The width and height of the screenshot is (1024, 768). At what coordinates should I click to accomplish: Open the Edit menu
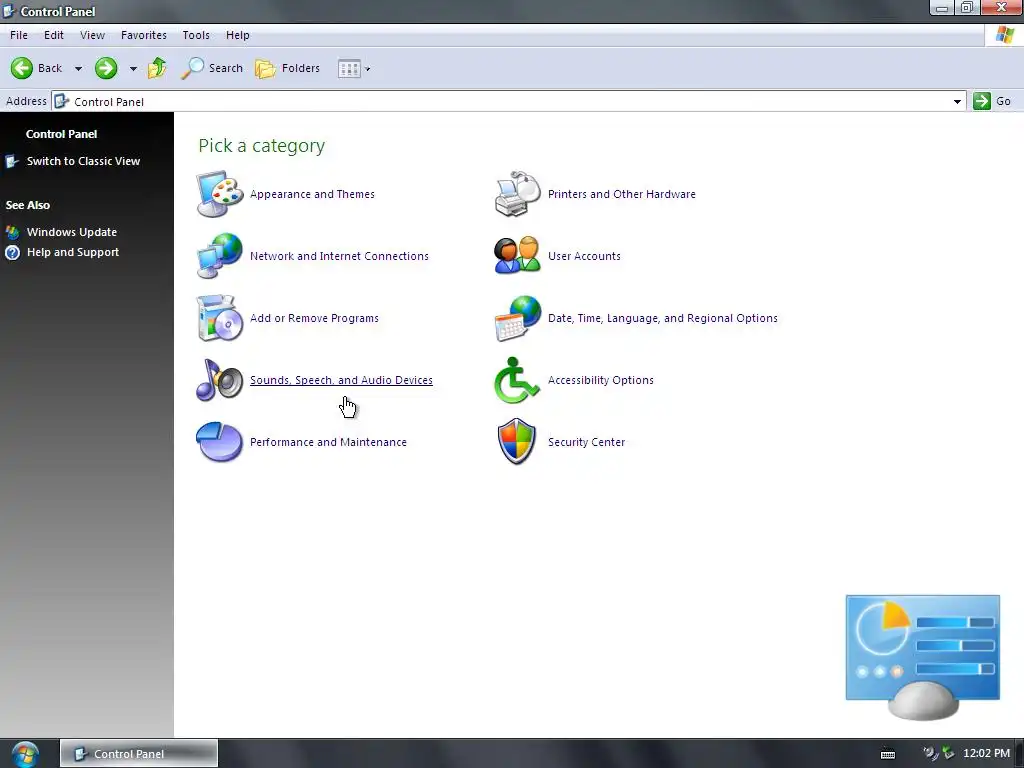[54, 35]
